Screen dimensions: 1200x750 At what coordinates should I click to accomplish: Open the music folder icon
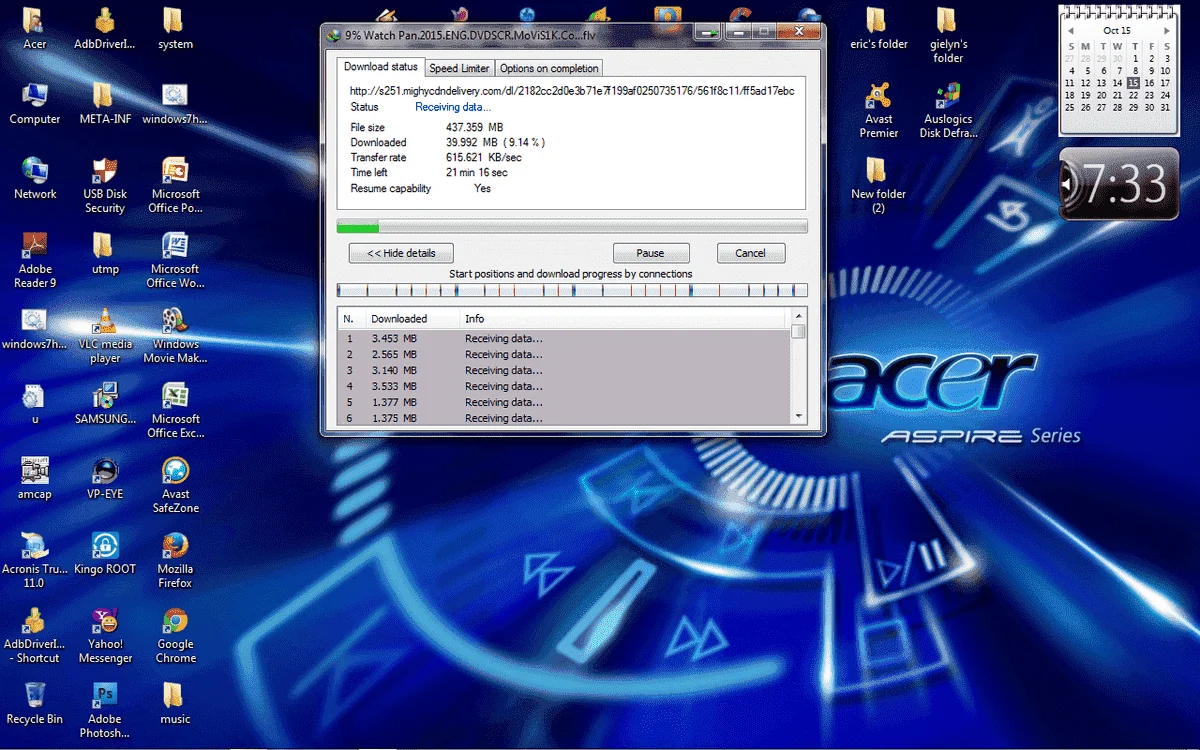point(175,703)
